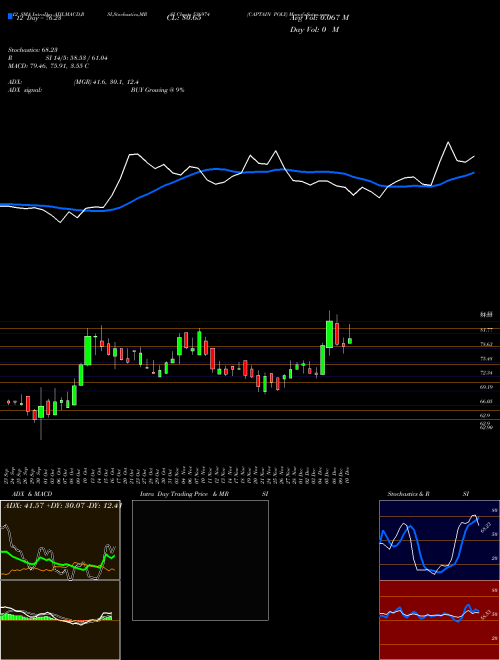Viewport: 500px width, 660px height.
Task: Open the blue Stochastics chart panel
Action: 439,540
